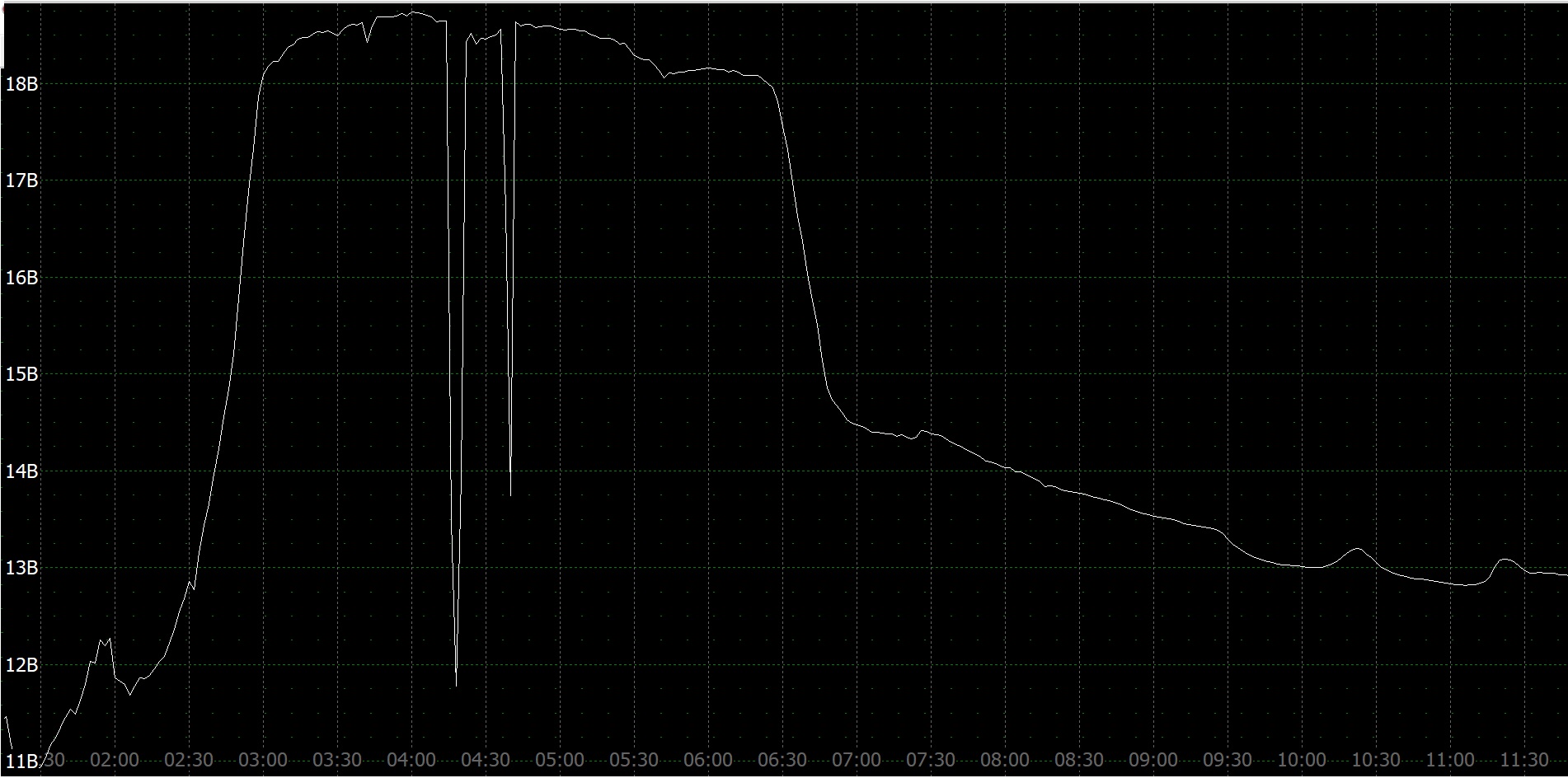The height and width of the screenshot is (778, 1568).
Task: Click the bottom of the deepest dip near 04:20
Action: 456,686
